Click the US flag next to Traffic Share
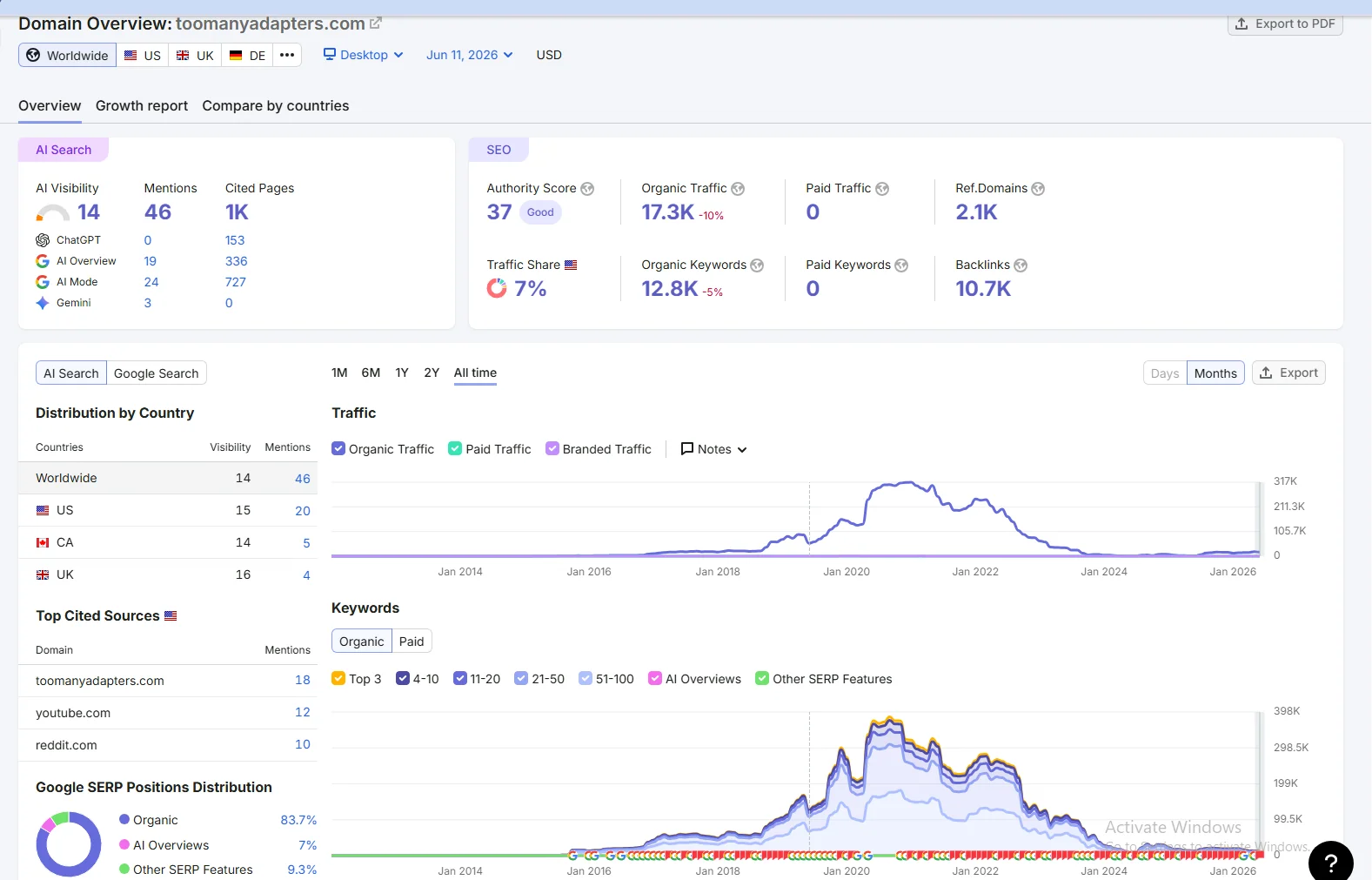 [571, 265]
